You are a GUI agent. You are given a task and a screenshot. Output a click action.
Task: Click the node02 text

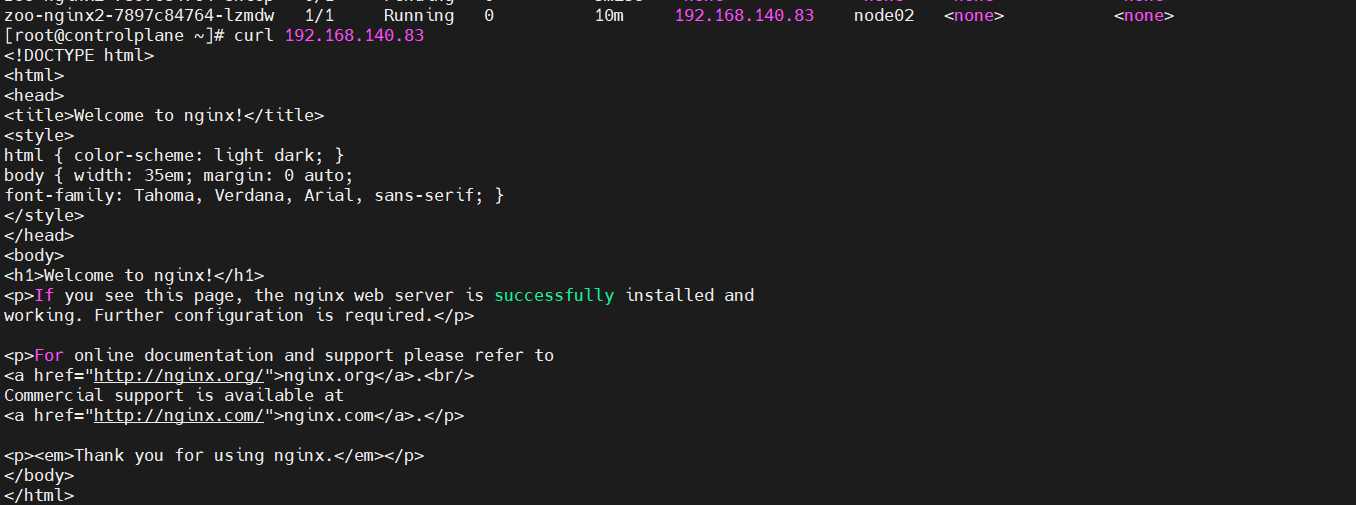[x=884, y=16]
